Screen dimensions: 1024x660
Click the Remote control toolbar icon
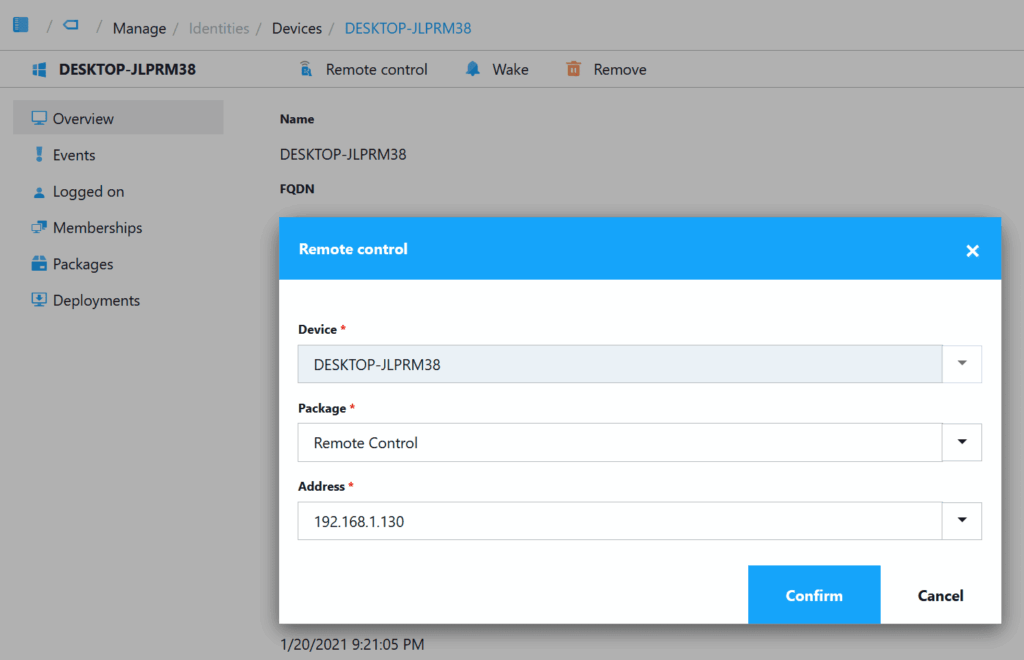pyautogui.click(x=306, y=69)
